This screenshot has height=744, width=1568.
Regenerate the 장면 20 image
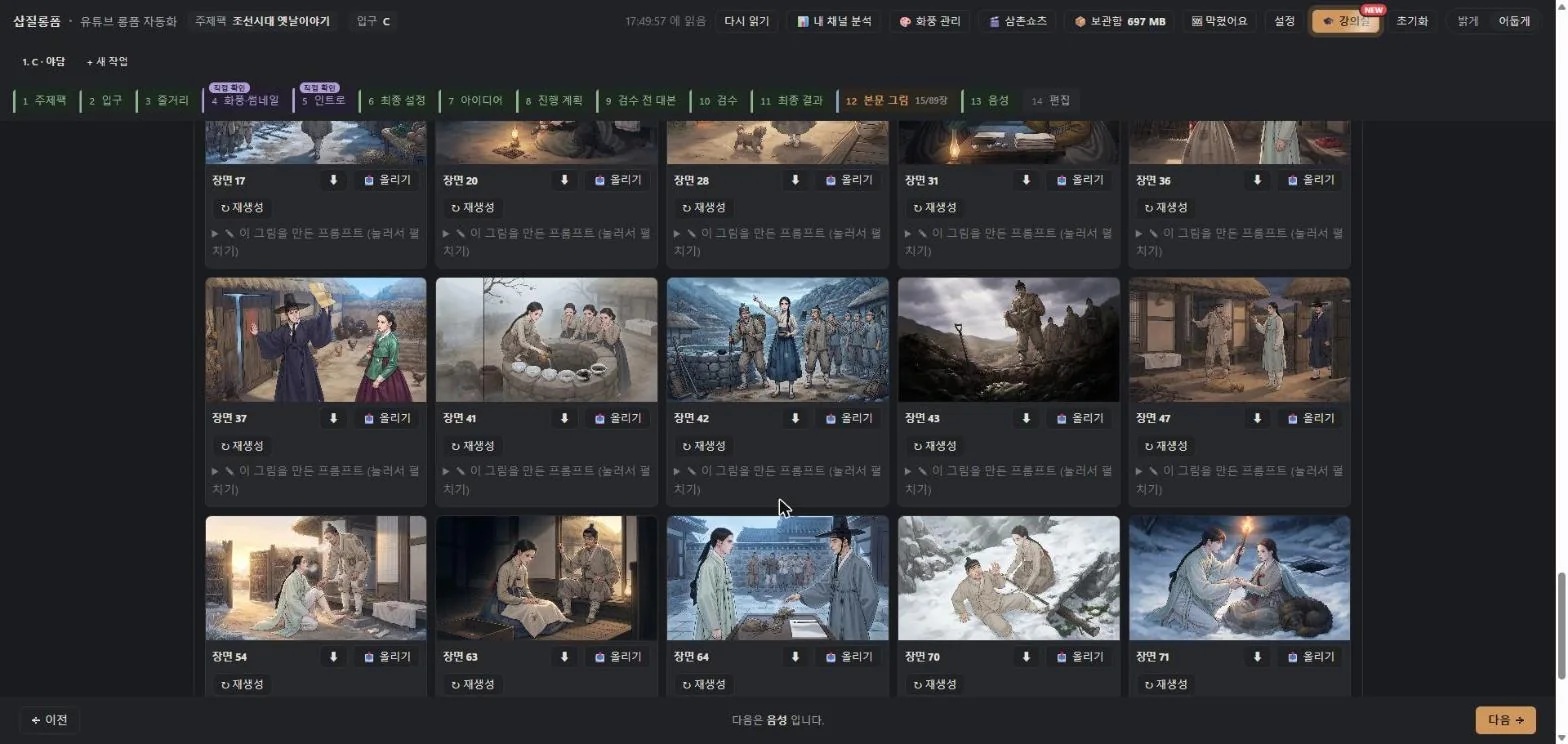click(473, 208)
